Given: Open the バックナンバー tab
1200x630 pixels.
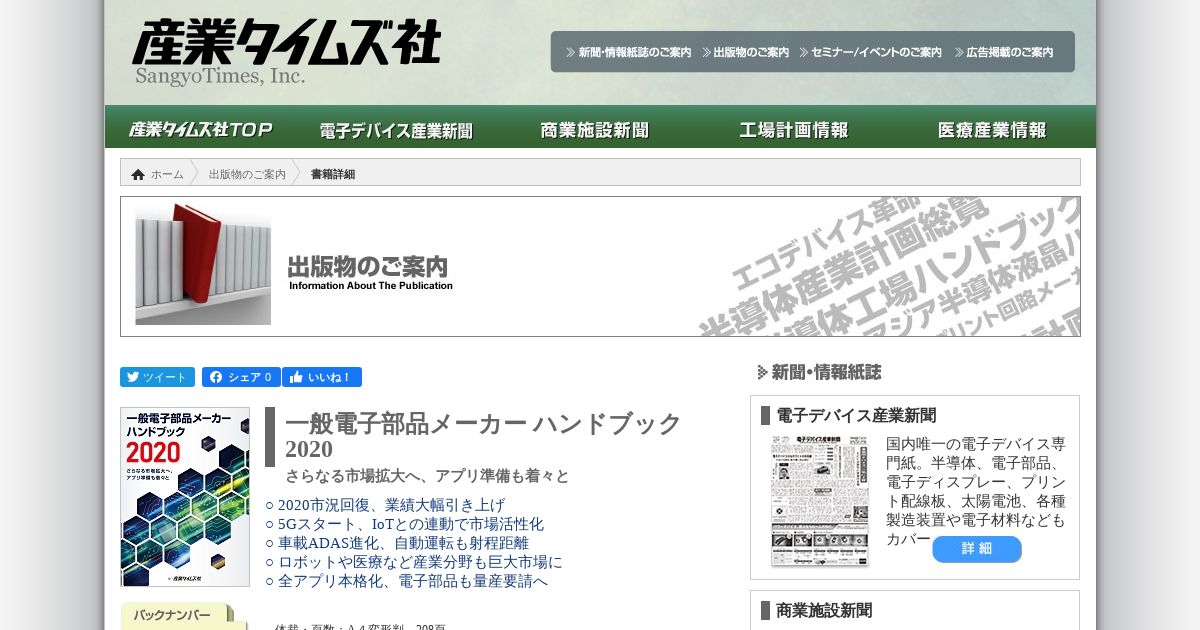Looking at the screenshot, I should [x=178, y=616].
